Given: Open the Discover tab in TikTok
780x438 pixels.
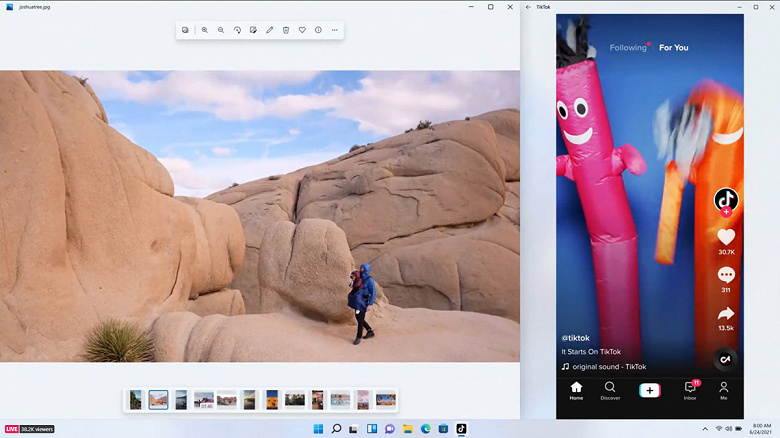Looking at the screenshot, I should 610,390.
